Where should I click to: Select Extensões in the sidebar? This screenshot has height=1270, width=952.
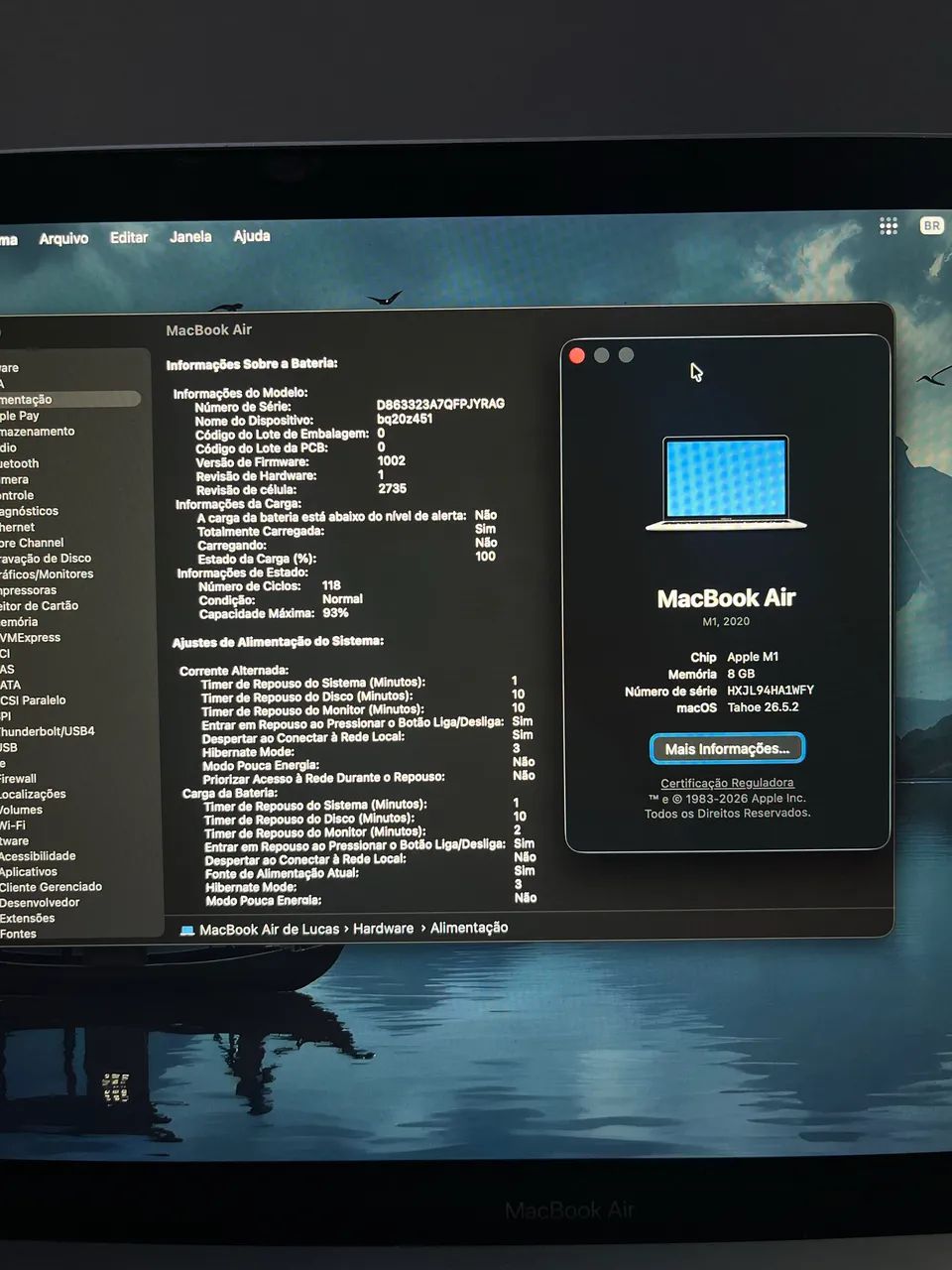28,919
